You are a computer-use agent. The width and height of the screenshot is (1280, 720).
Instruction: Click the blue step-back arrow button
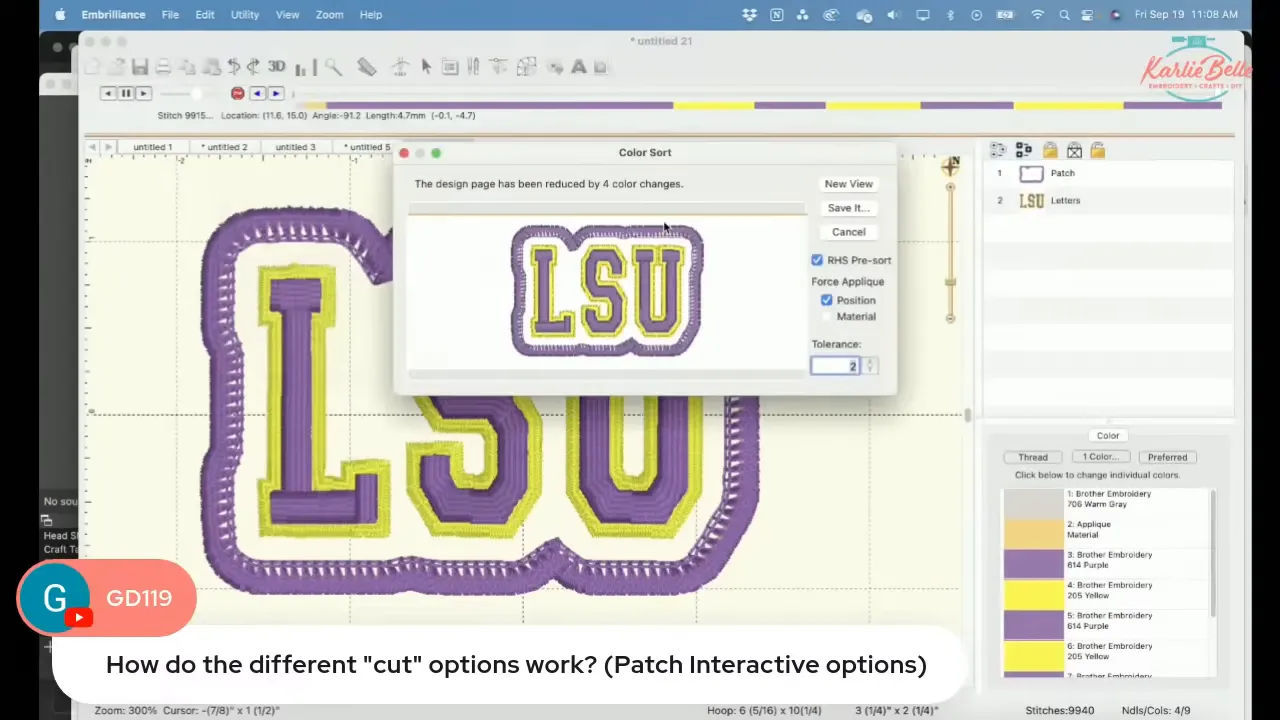click(258, 93)
